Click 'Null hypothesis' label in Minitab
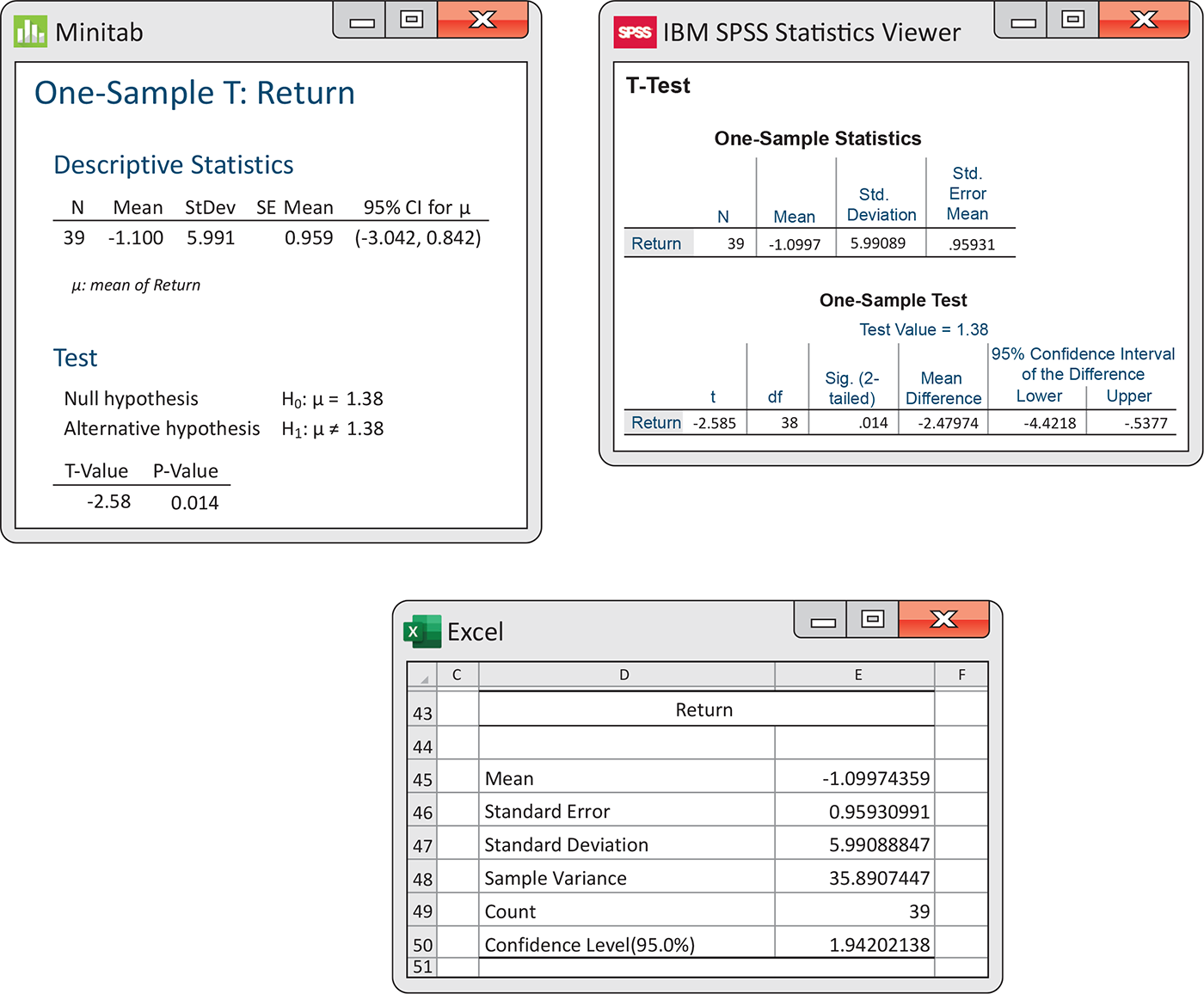The width and height of the screenshot is (1204, 994). [131, 398]
